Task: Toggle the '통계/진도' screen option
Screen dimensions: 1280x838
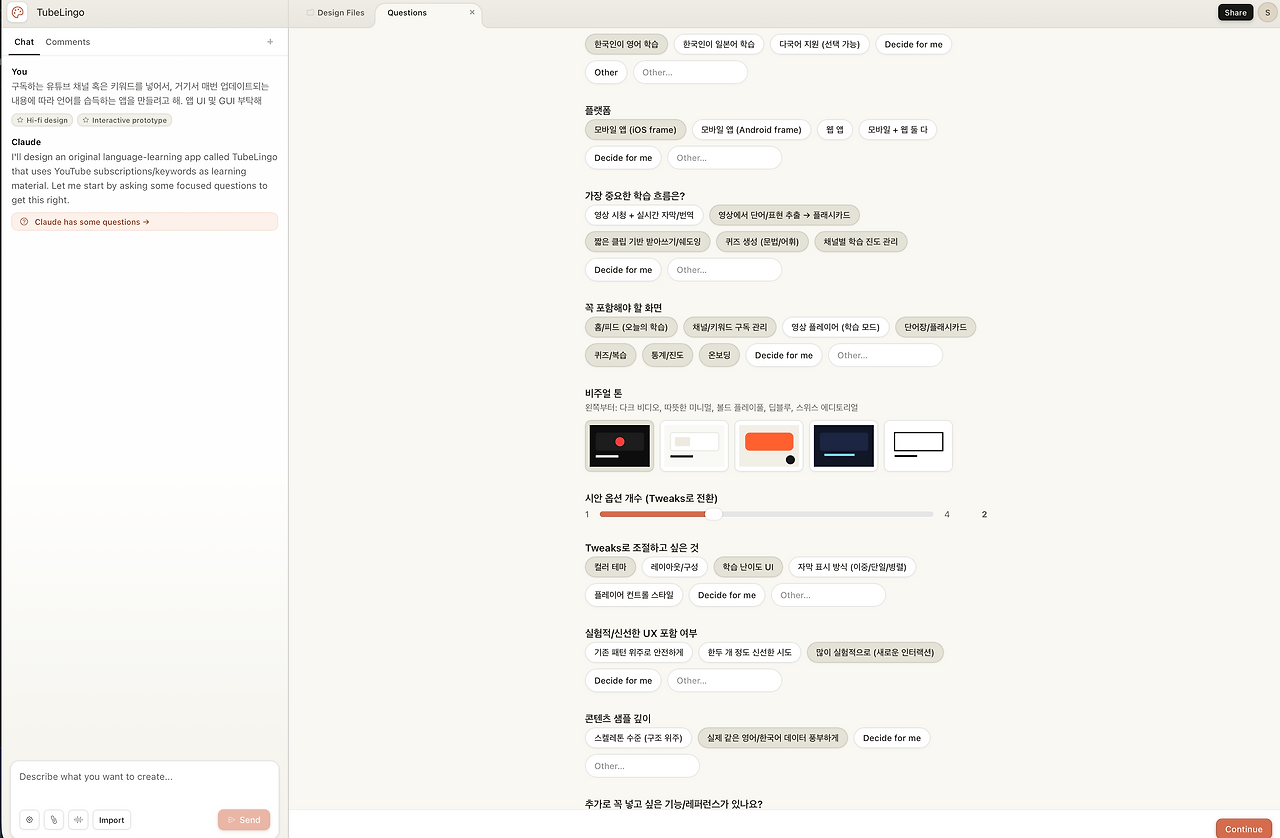Action: pyautogui.click(x=667, y=355)
